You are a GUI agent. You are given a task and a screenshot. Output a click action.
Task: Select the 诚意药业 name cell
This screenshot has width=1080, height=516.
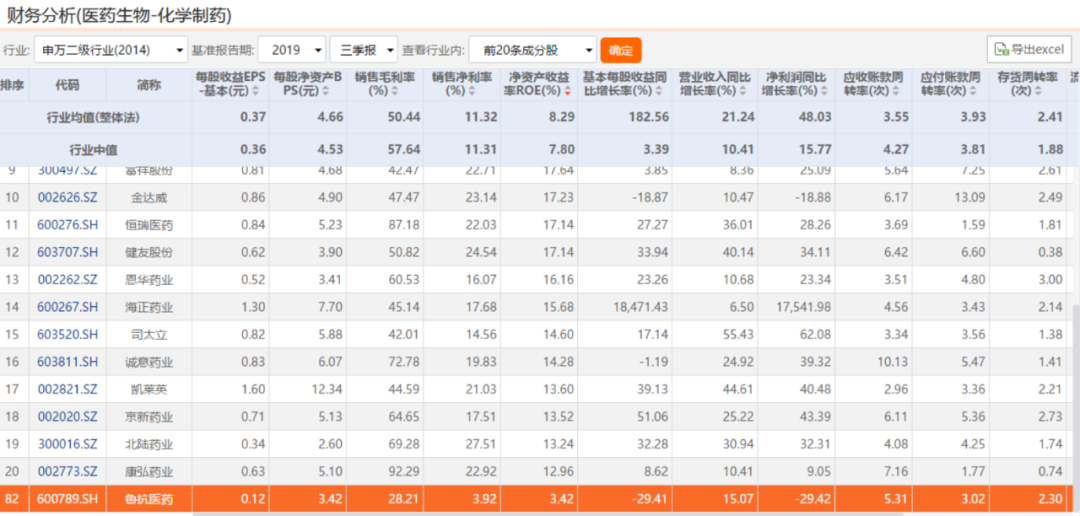tap(149, 362)
